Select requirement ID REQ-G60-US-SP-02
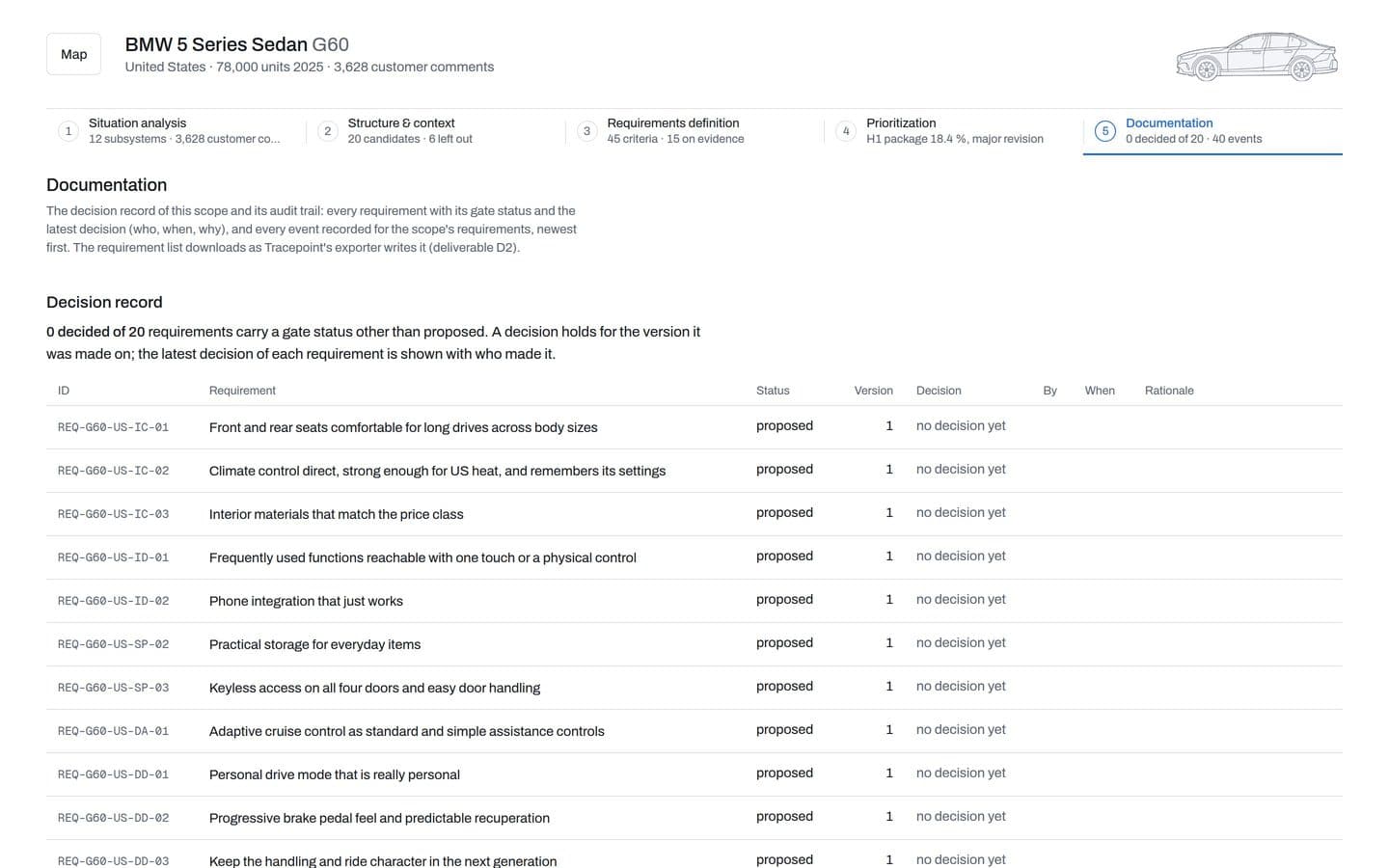Image resolution: width=1389 pixels, height=868 pixels. 113,644
